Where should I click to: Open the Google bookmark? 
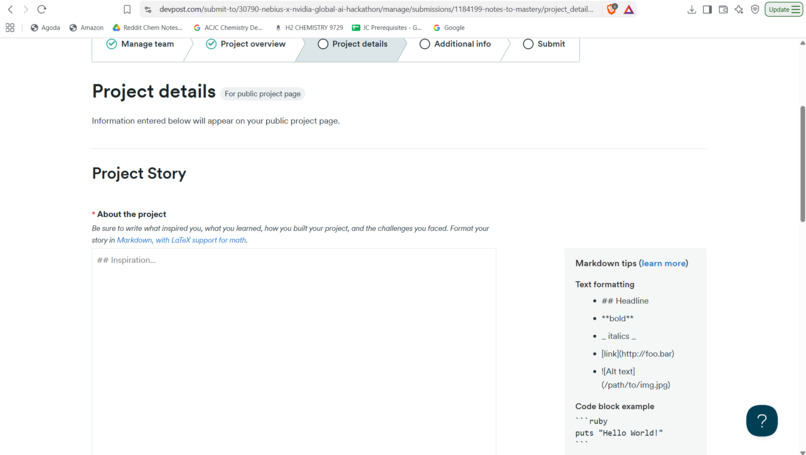coord(449,28)
